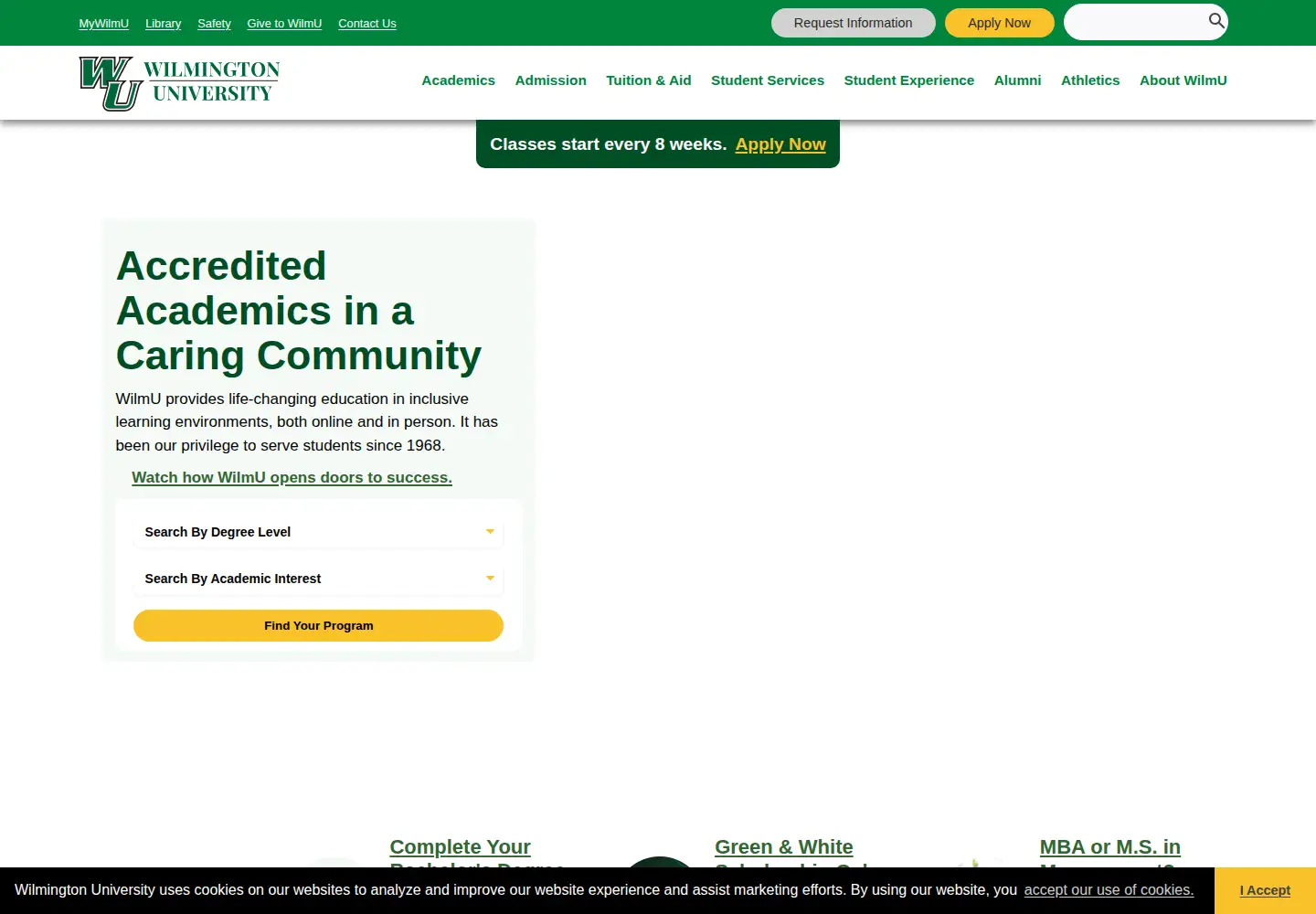Expand the Search By Academic Interest dropdown
Viewport: 1316px width, 914px height.
(318, 579)
